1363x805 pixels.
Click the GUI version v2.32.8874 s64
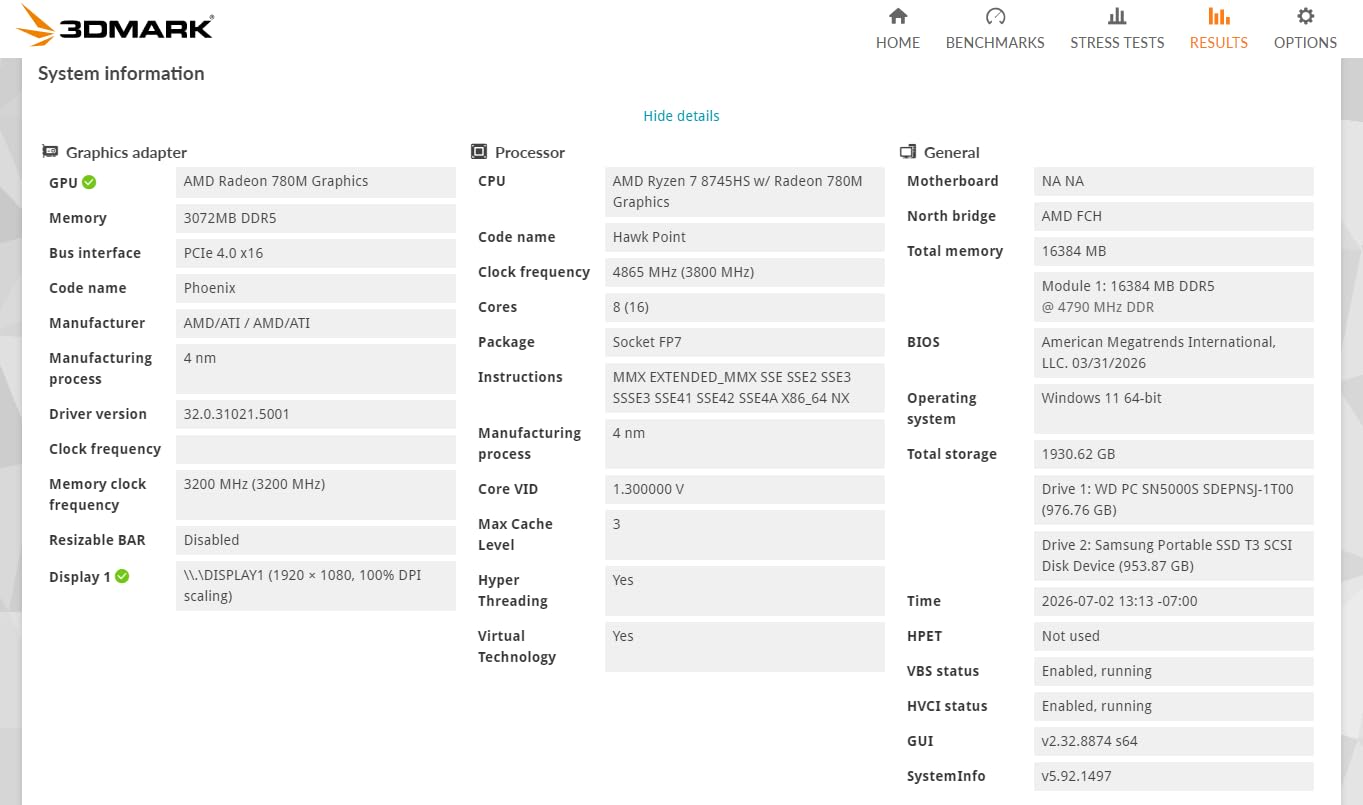pyautogui.click(x=1174, y=741)
